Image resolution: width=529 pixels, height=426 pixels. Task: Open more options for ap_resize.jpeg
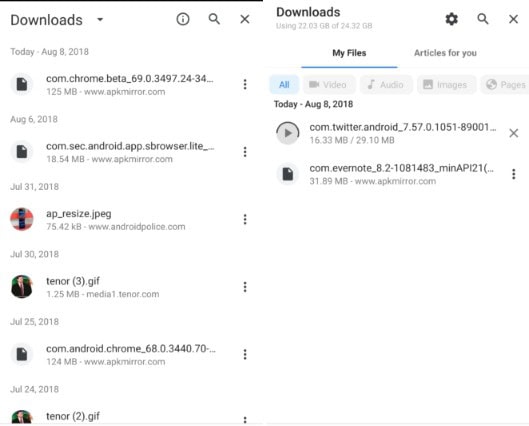coord(245,219)
